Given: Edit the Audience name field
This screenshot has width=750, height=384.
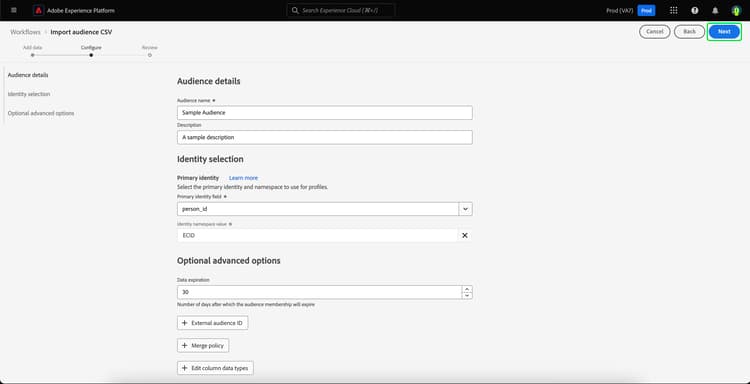Looking at the screenshot, I should 324,113.
